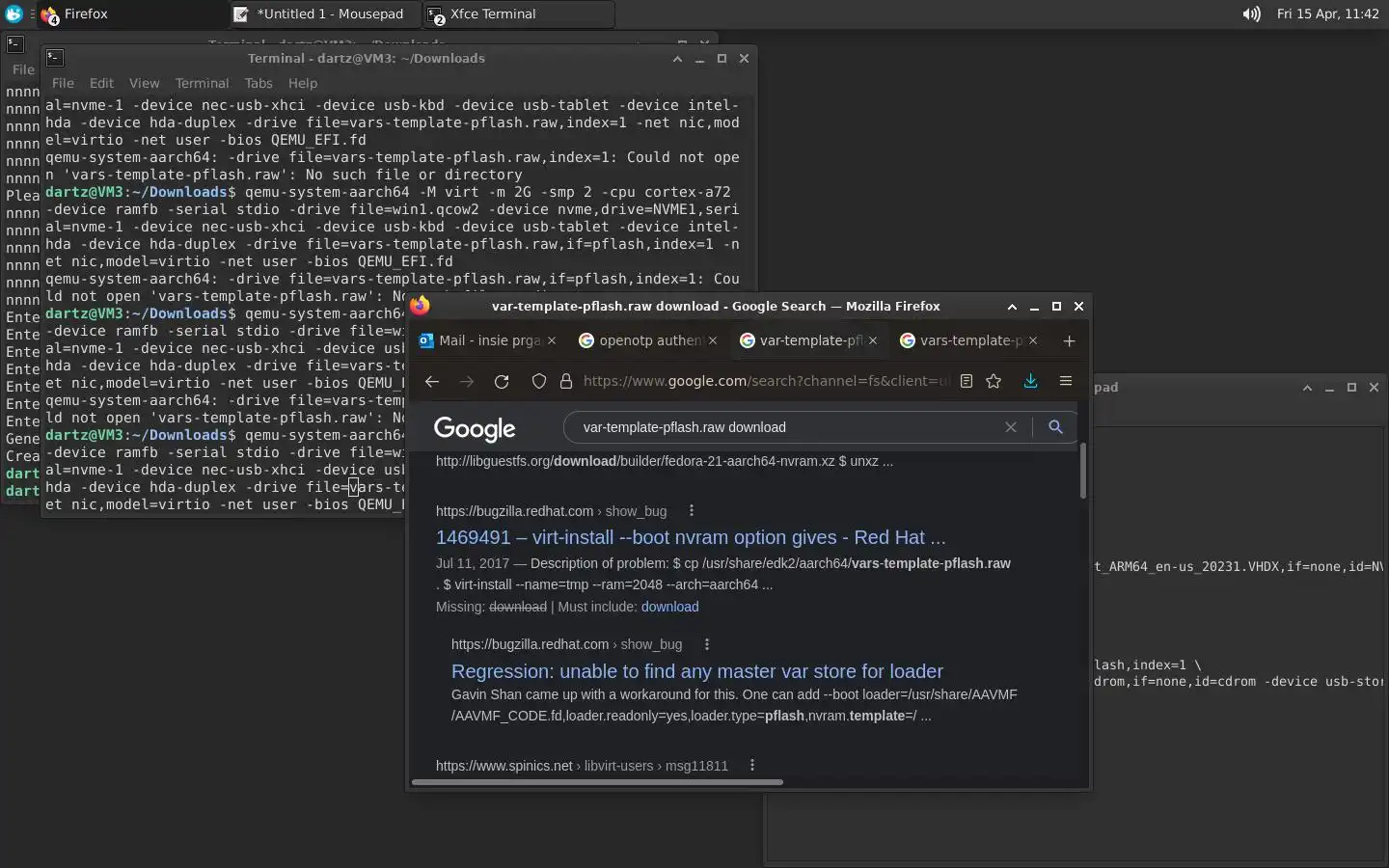Open a new Firefox tab
1389x868 pixels.
(1069, 340)
